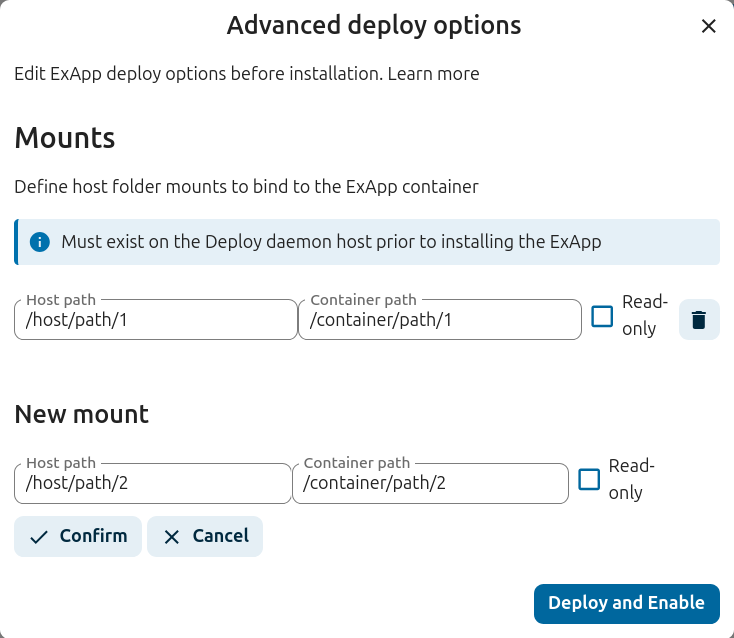734x638 pixels.
Task: Click the New mount heading
Action: click(81, 414)
